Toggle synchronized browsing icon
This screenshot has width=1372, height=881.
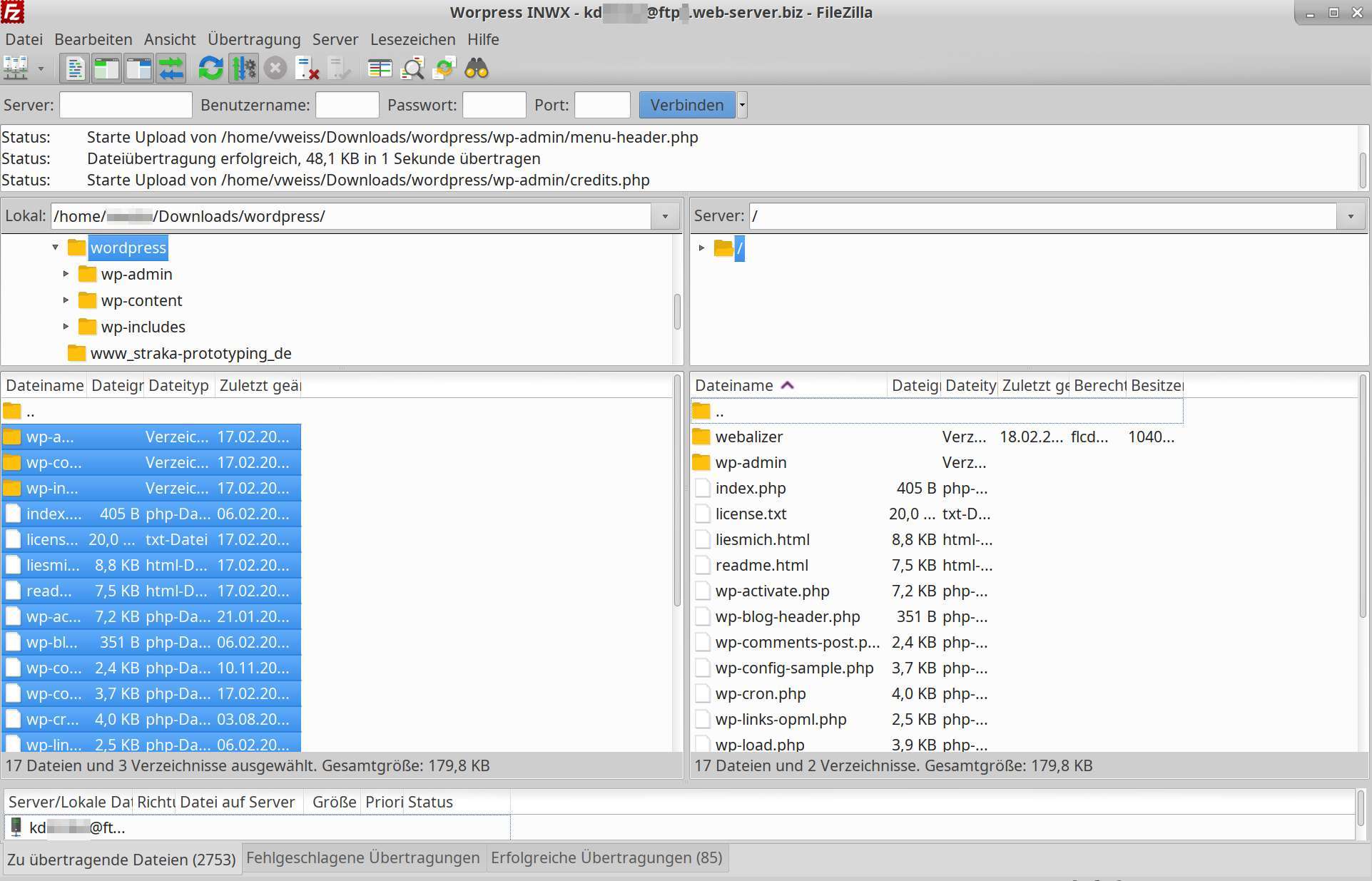click(x=444, y=68)
